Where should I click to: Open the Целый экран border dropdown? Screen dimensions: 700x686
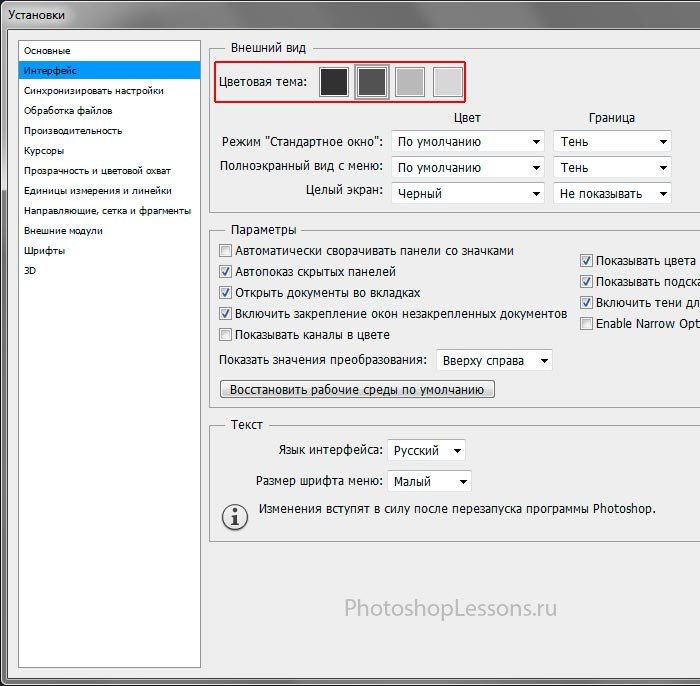pyautogui.click(x=612, y=193)
